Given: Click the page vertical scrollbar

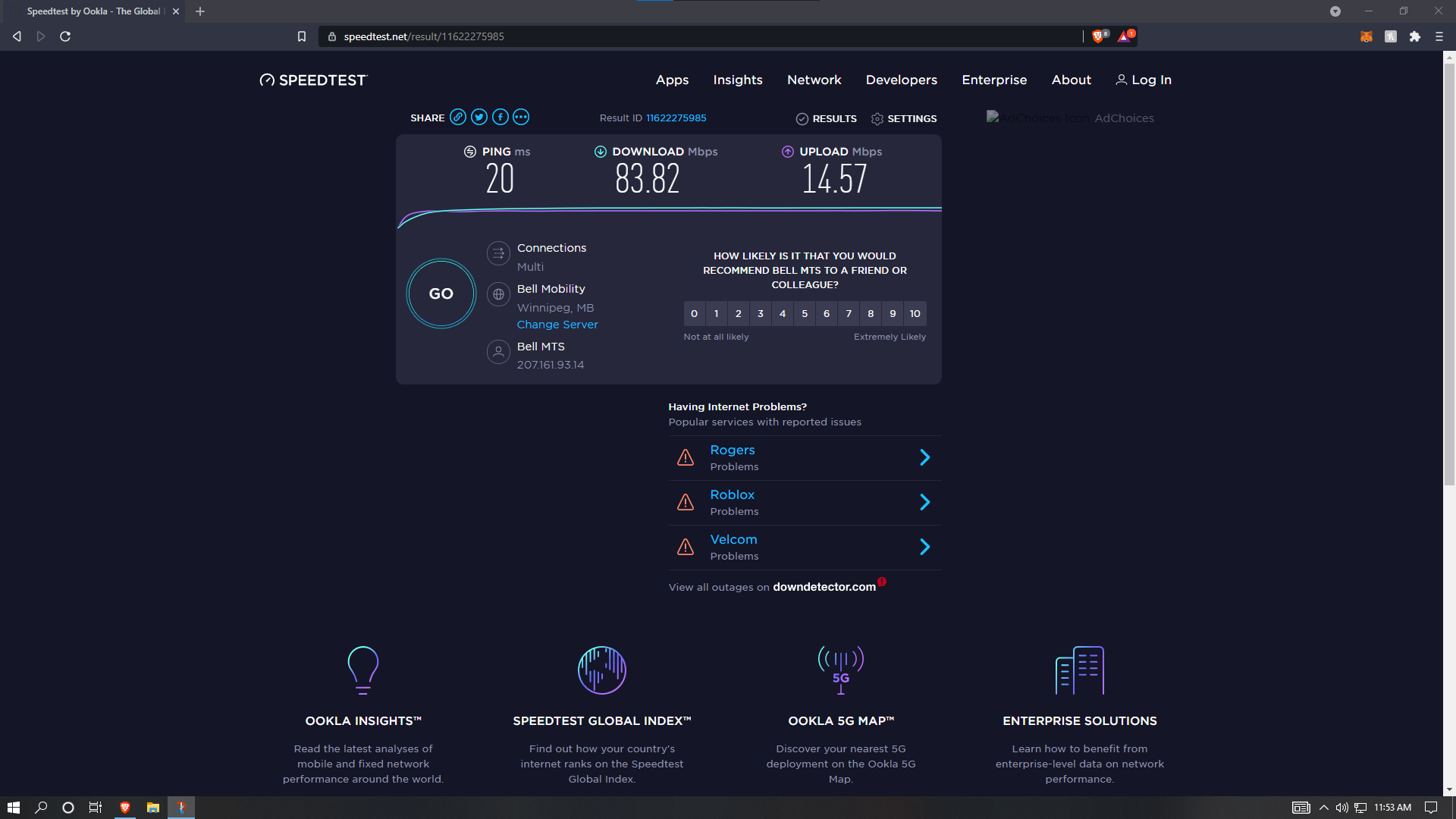Looking at the screenshot, I should pyautogui.click(x=1449, y=273).
